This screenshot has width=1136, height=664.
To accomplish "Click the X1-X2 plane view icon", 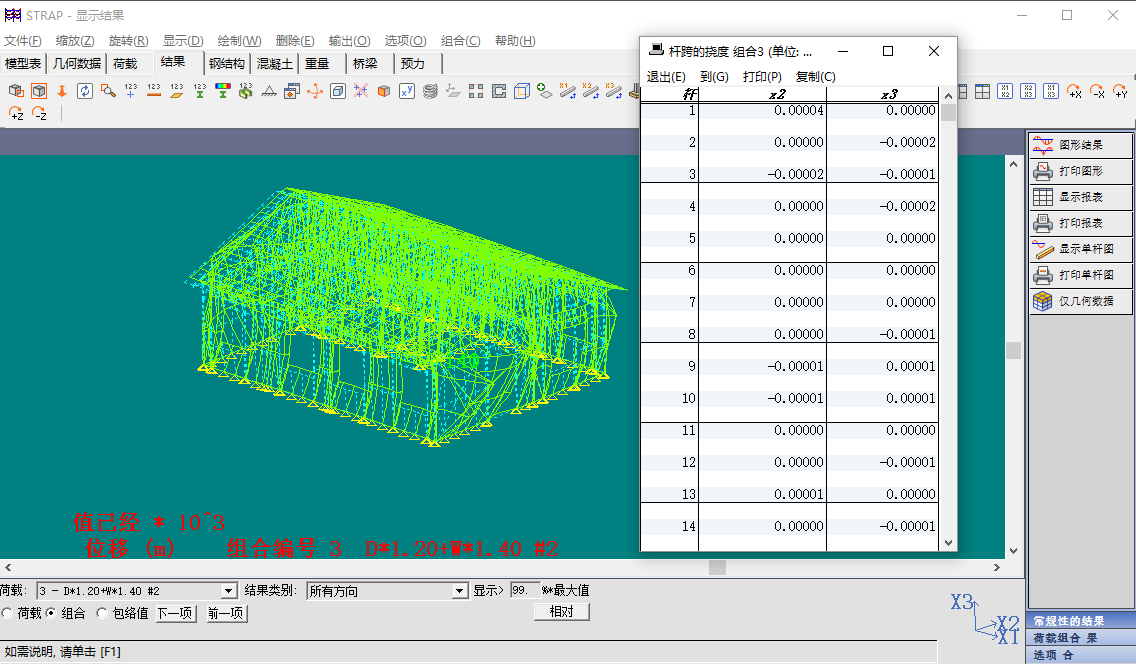I will [x=1006, y=91].
